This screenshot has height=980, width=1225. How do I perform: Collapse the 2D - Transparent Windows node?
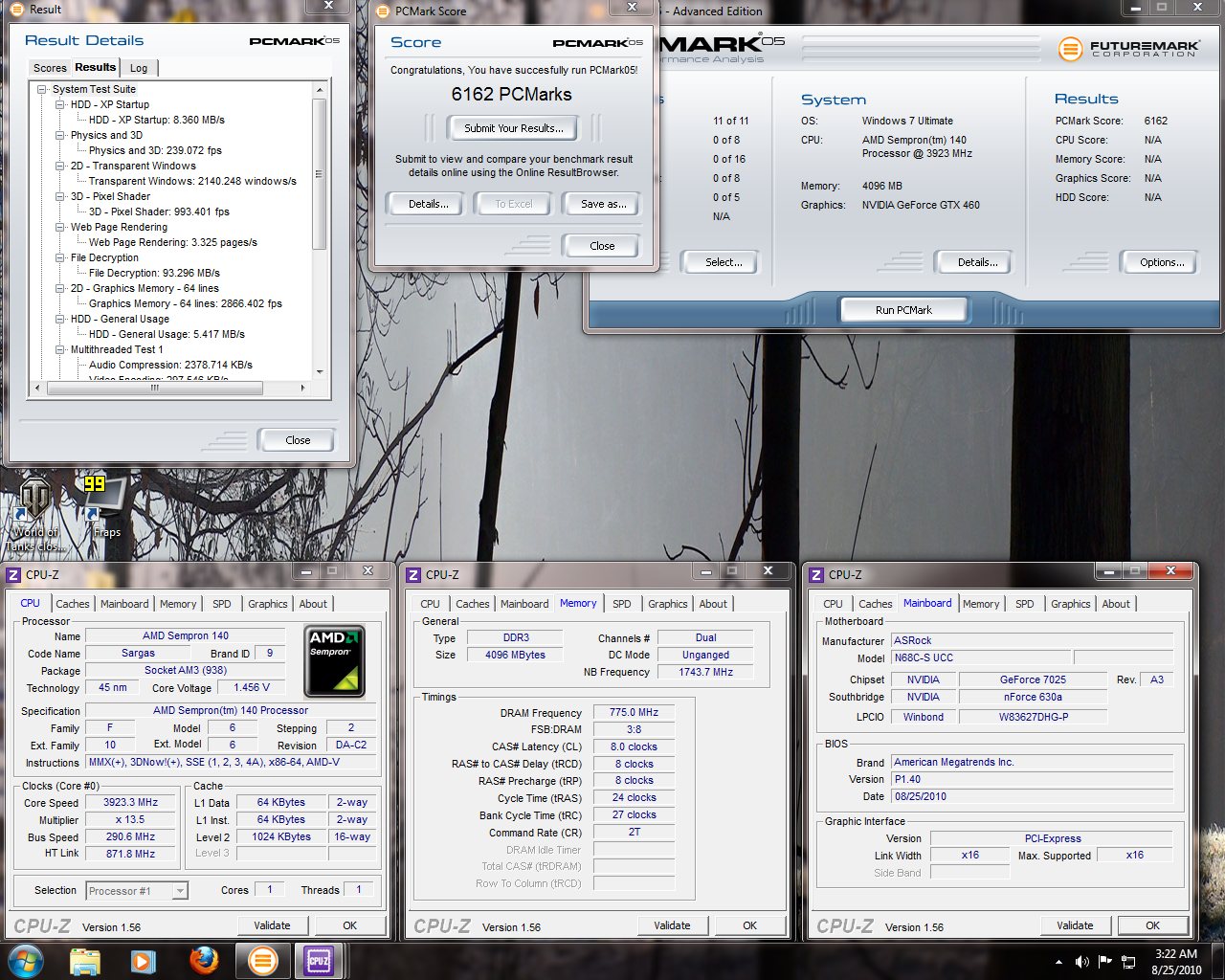pos(59,166)
